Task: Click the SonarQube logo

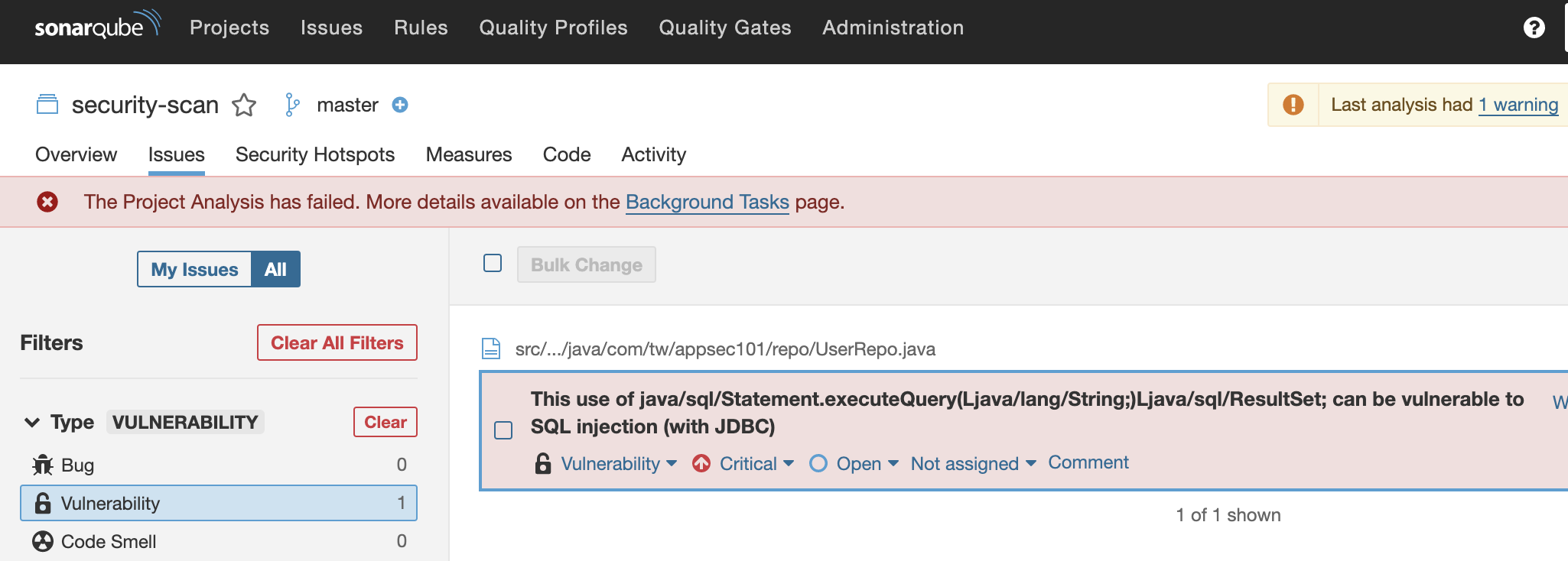Action: (x=96, y=27)
